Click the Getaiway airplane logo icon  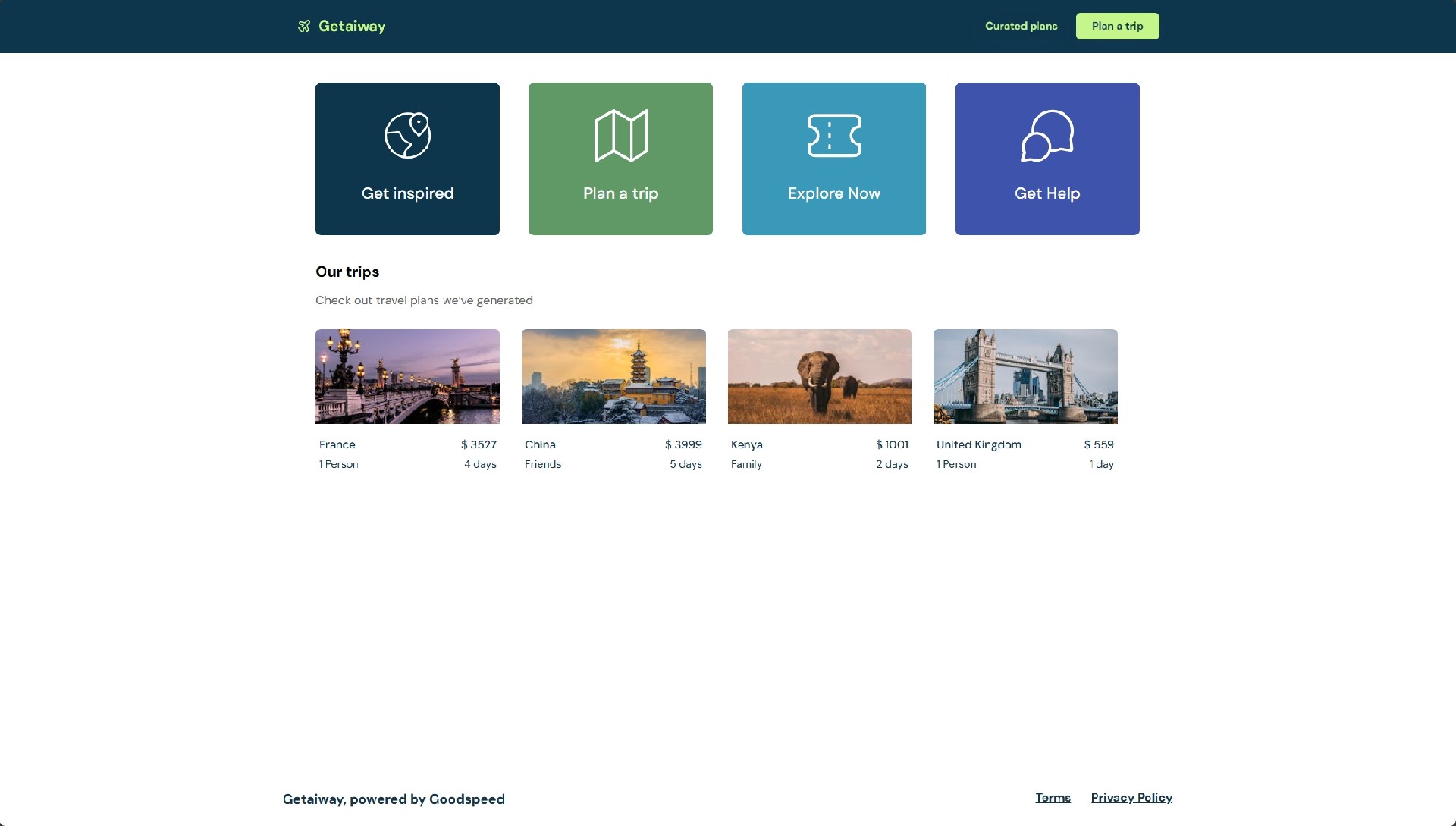(x=304, y=27)
